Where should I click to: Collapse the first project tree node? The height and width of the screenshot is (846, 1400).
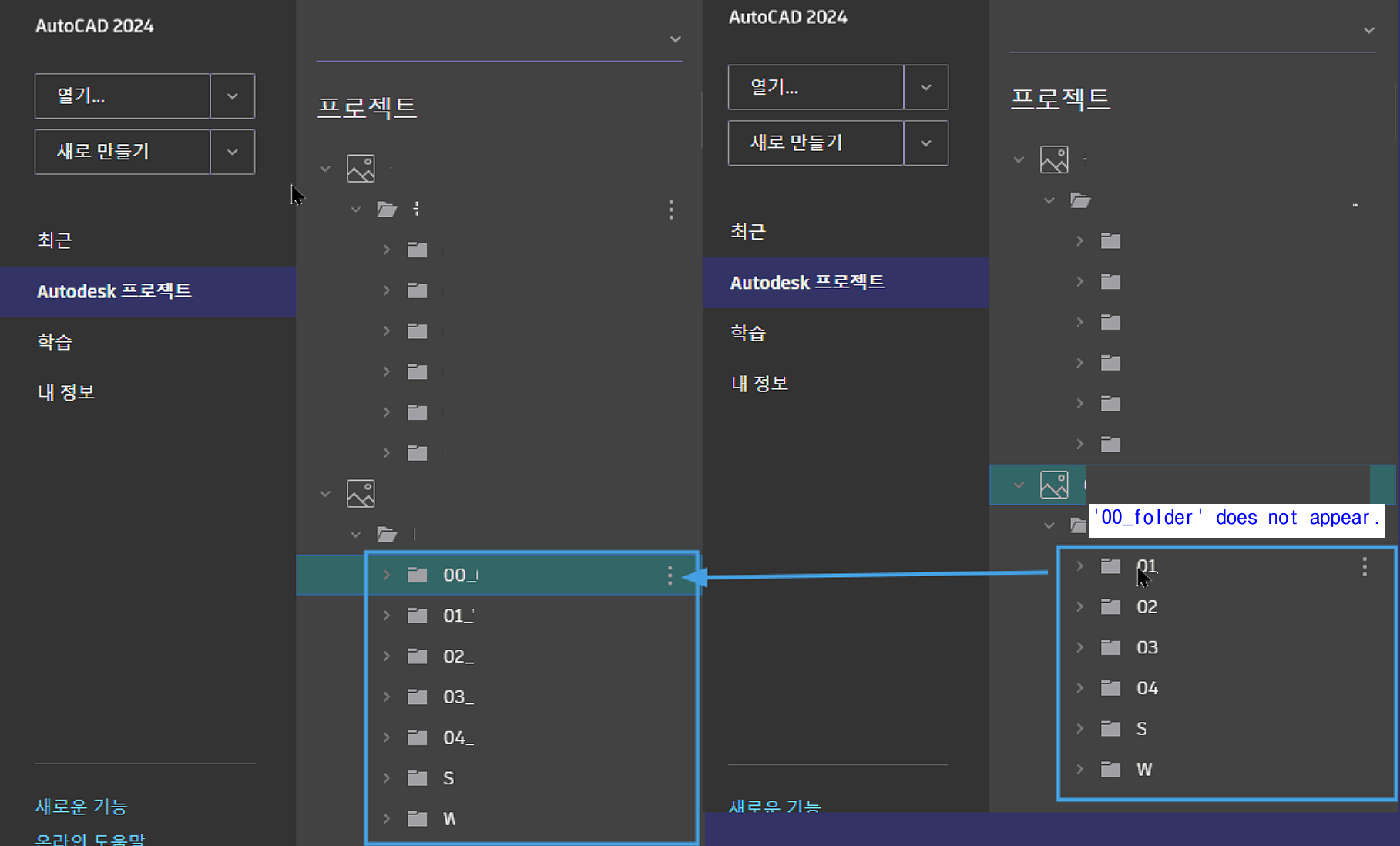[324, 168]
